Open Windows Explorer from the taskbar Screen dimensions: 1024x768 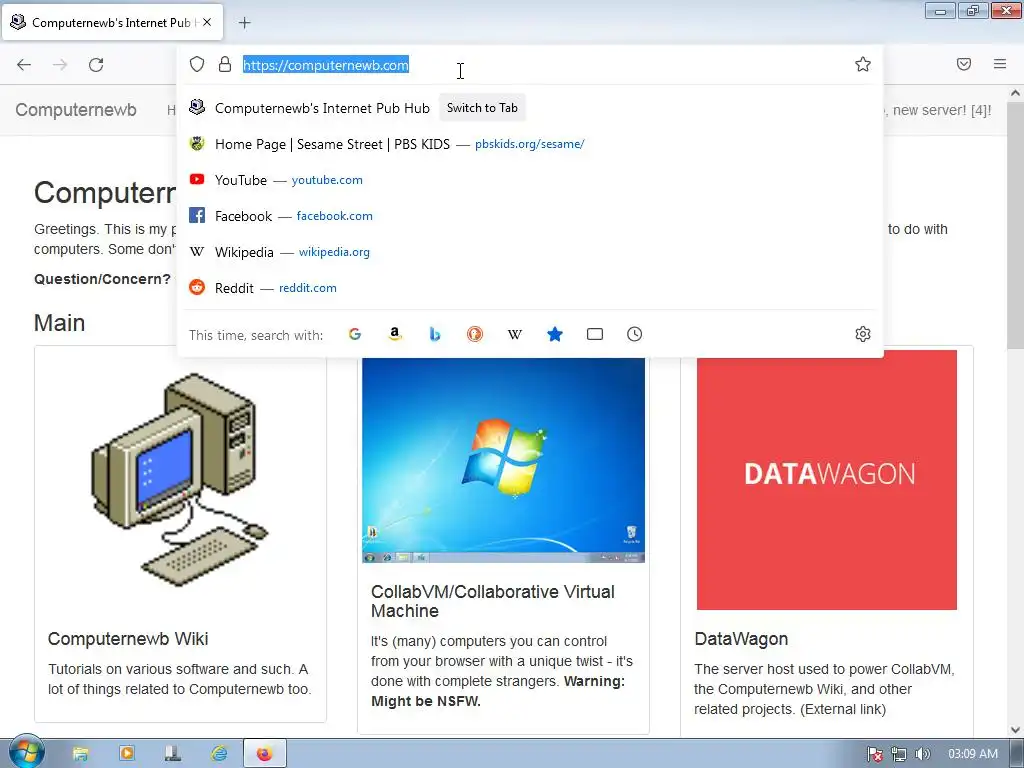click(x=80, y=754)
